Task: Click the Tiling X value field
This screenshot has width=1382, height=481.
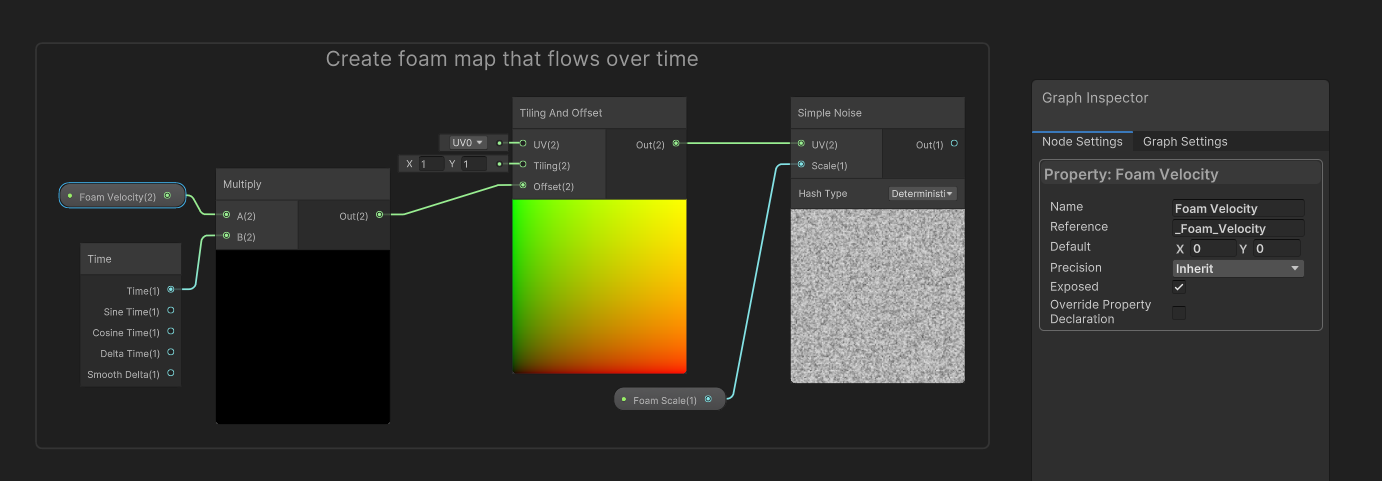Action: point(431,164)
